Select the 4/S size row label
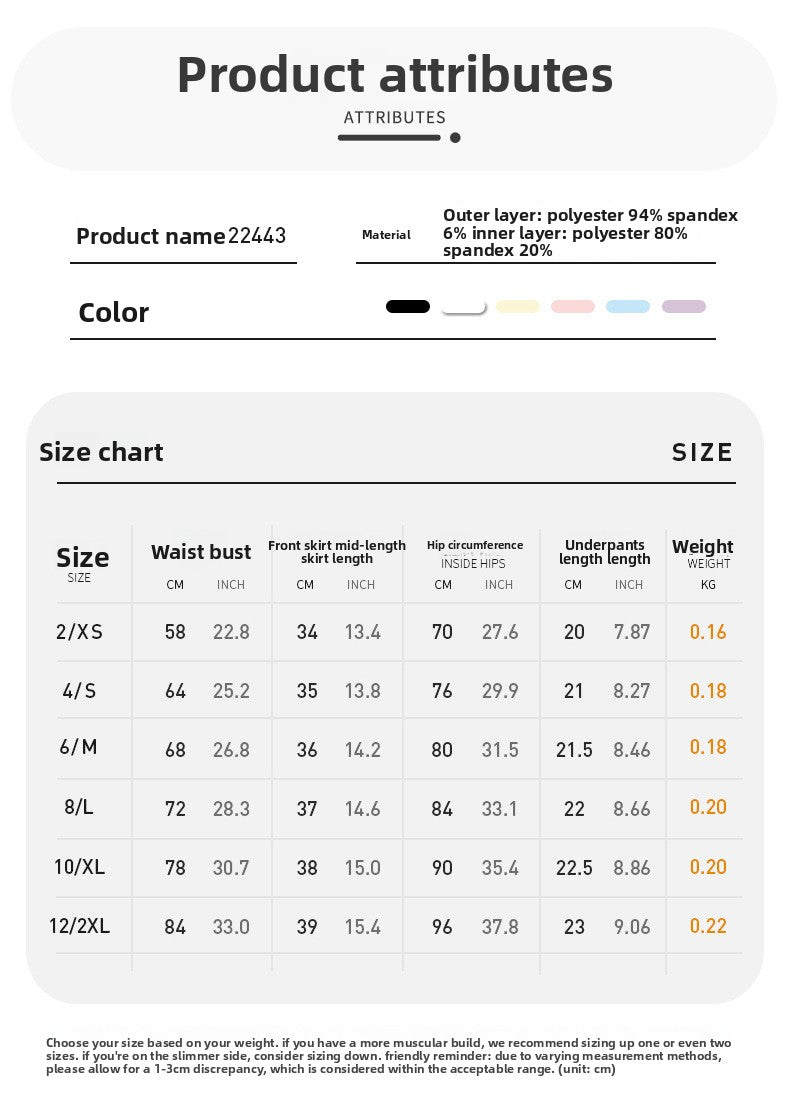Image resolution: width=790 pixels, height=1119 pixels. point(79,691)
